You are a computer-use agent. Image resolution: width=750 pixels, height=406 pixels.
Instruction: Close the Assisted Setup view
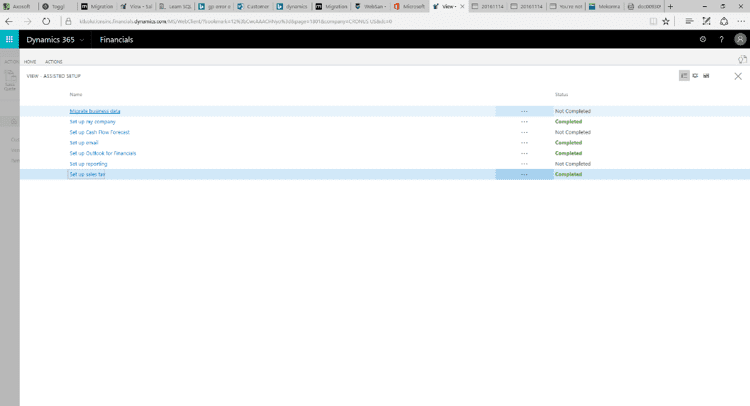(x=738, y=76)
